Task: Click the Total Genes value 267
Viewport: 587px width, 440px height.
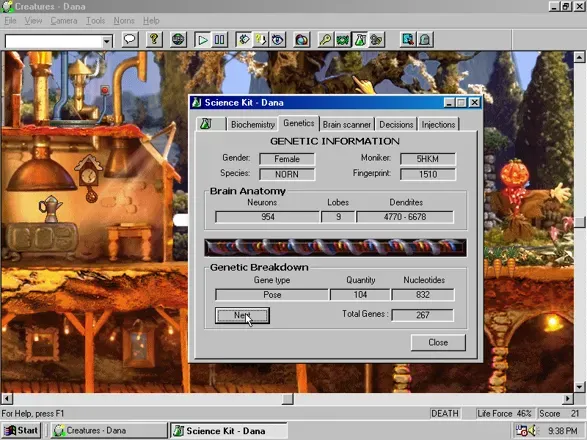Action: point(423,315)
